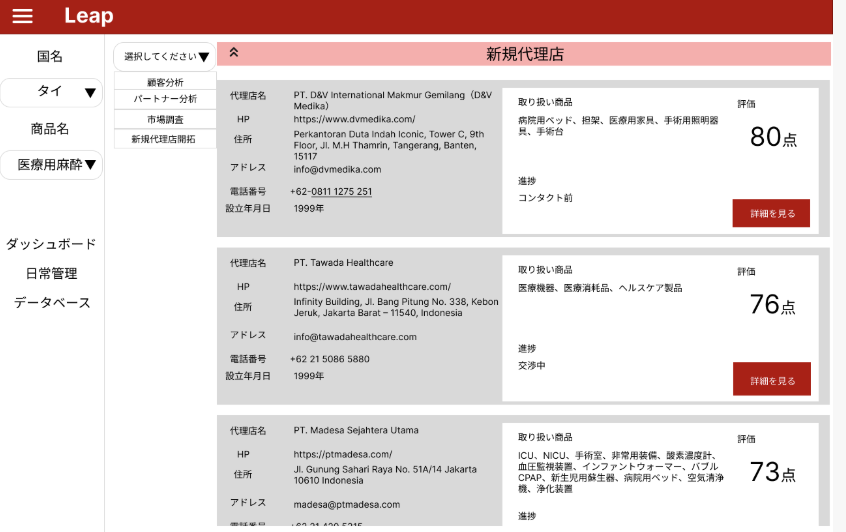Select 顧客分析 menu option
This screenshot has height=532, width=846.
pyautogui.click(x=165, y=82)
